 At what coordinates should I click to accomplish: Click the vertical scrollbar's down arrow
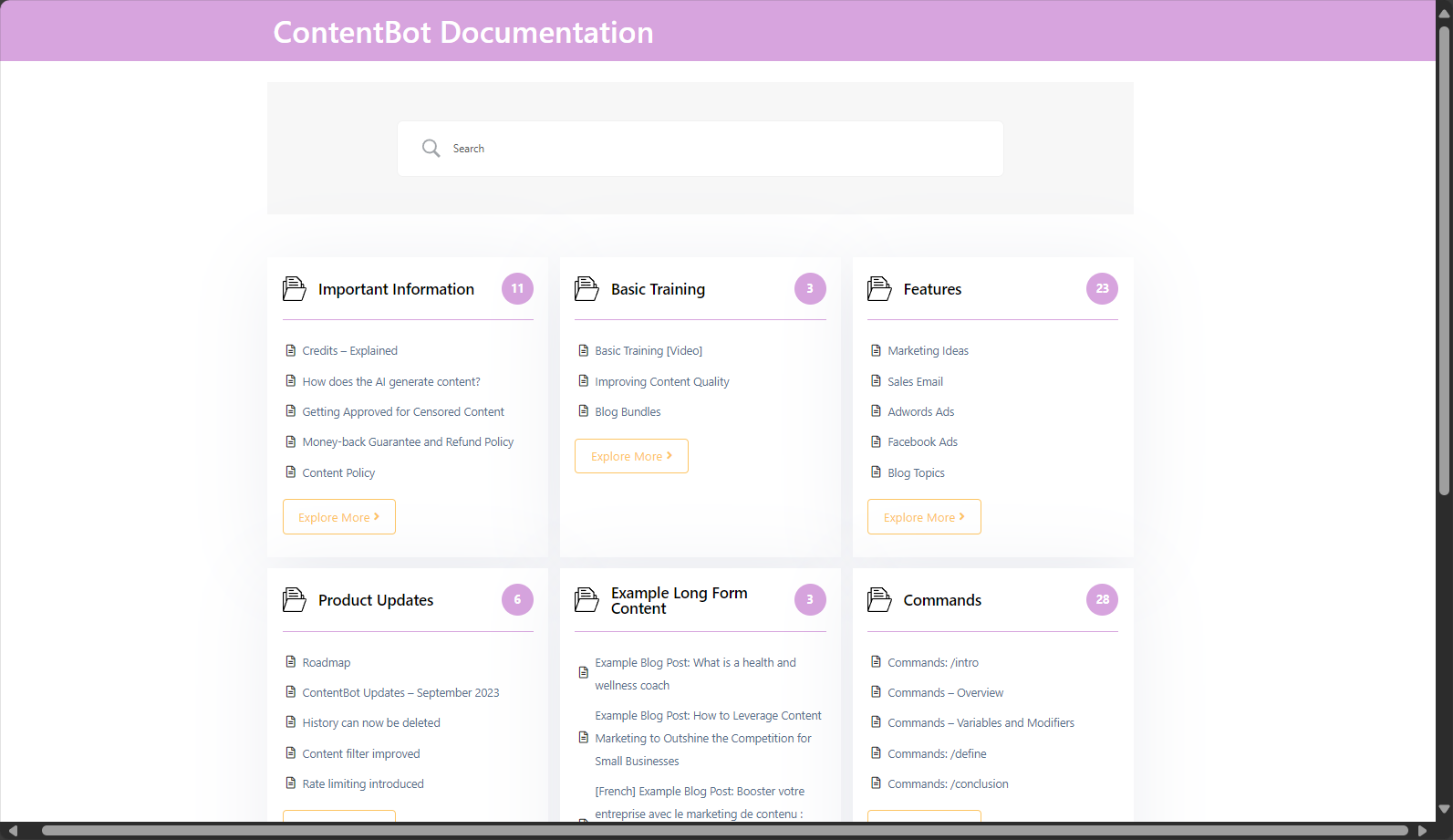point(1444,809)
